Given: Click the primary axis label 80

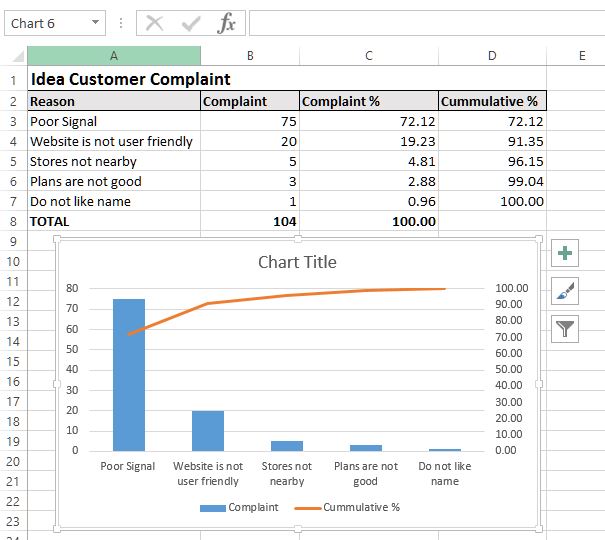Looking at the screenshot, I should 72,288.
